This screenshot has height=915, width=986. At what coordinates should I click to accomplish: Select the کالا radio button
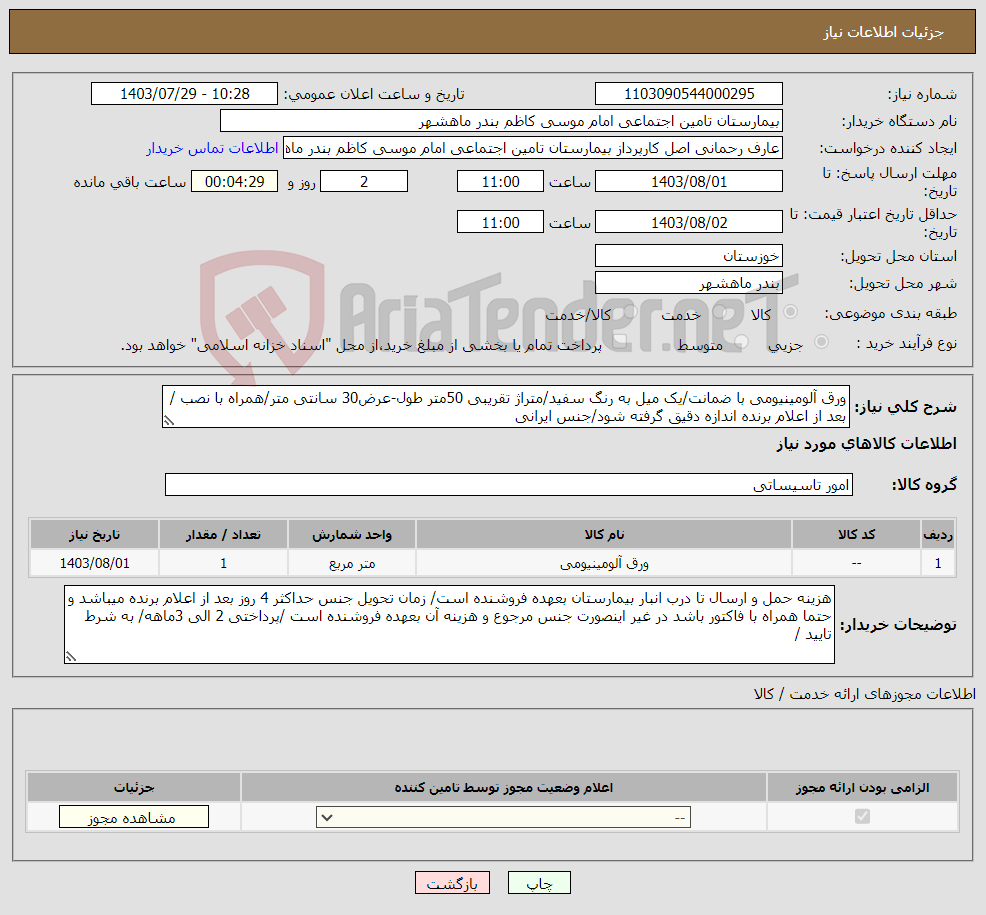point(790,312)
